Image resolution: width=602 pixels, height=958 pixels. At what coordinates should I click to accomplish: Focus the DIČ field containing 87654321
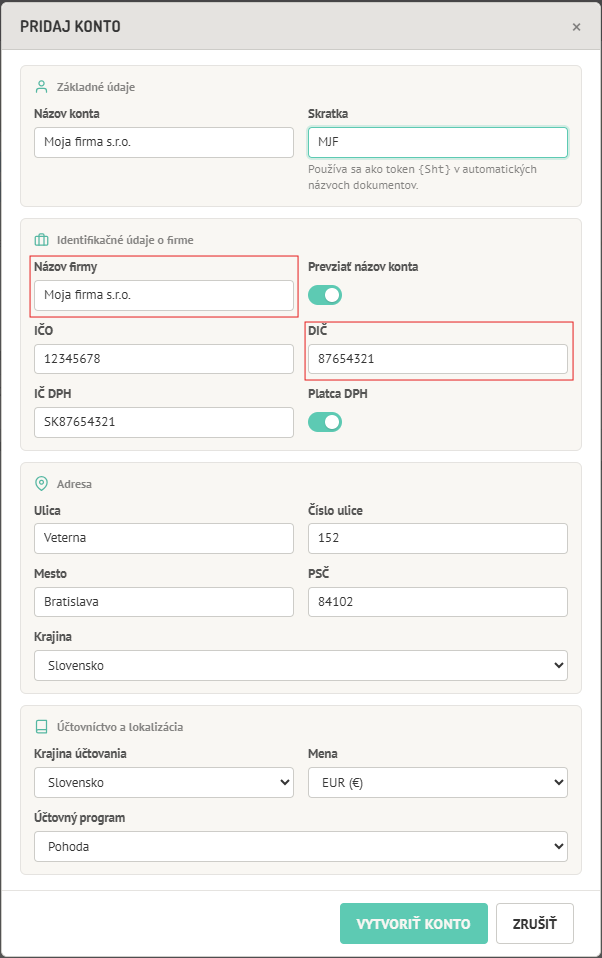(x=438, y=359)
